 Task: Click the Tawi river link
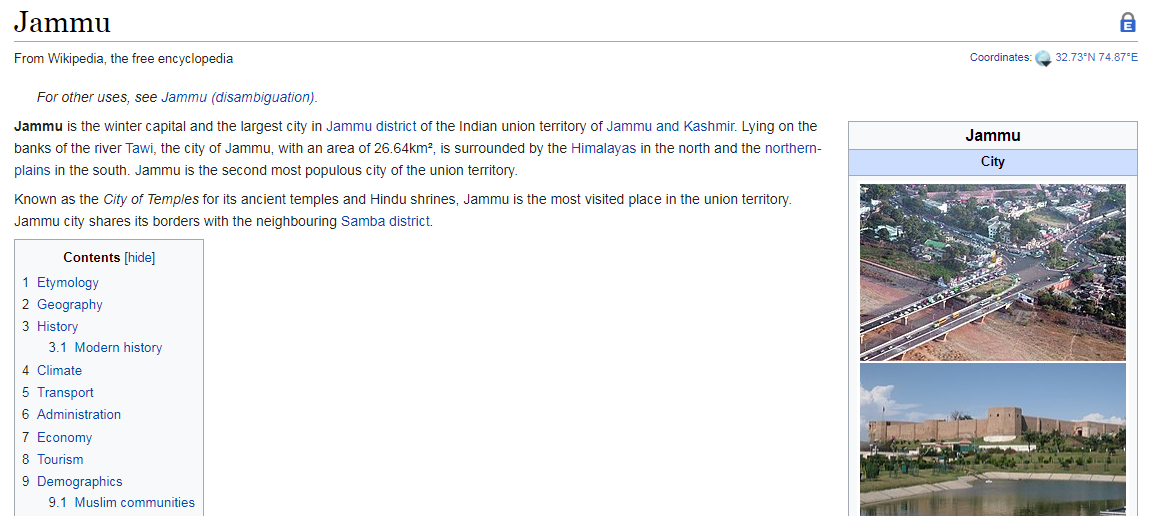point(139,148)
